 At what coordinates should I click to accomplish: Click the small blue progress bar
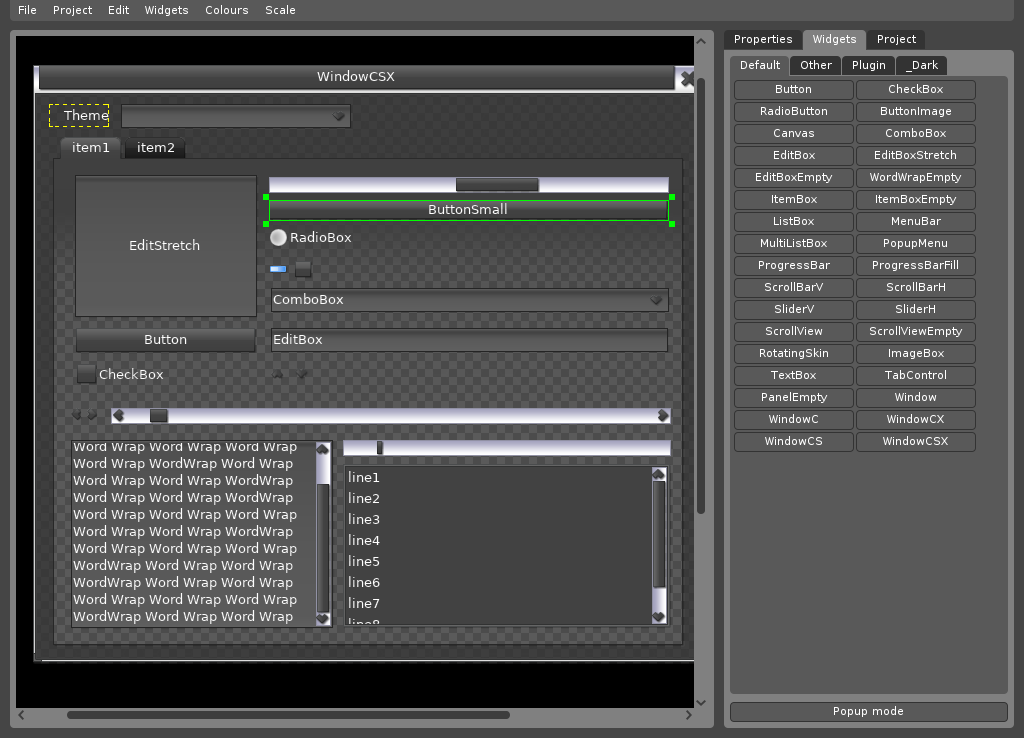click(x=278, y=268)
